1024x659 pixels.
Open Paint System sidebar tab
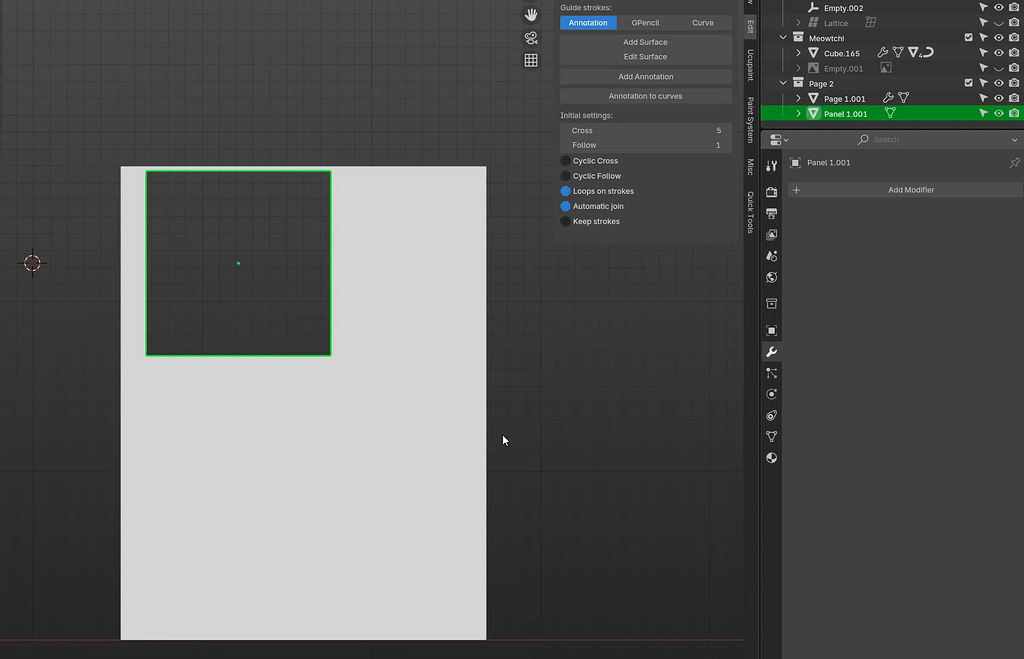[750, 120]
